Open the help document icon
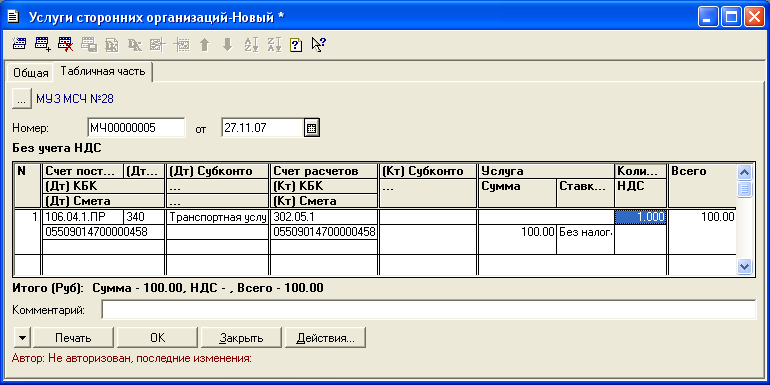This screenshot has height=385, width=770. tap(296, 45)
